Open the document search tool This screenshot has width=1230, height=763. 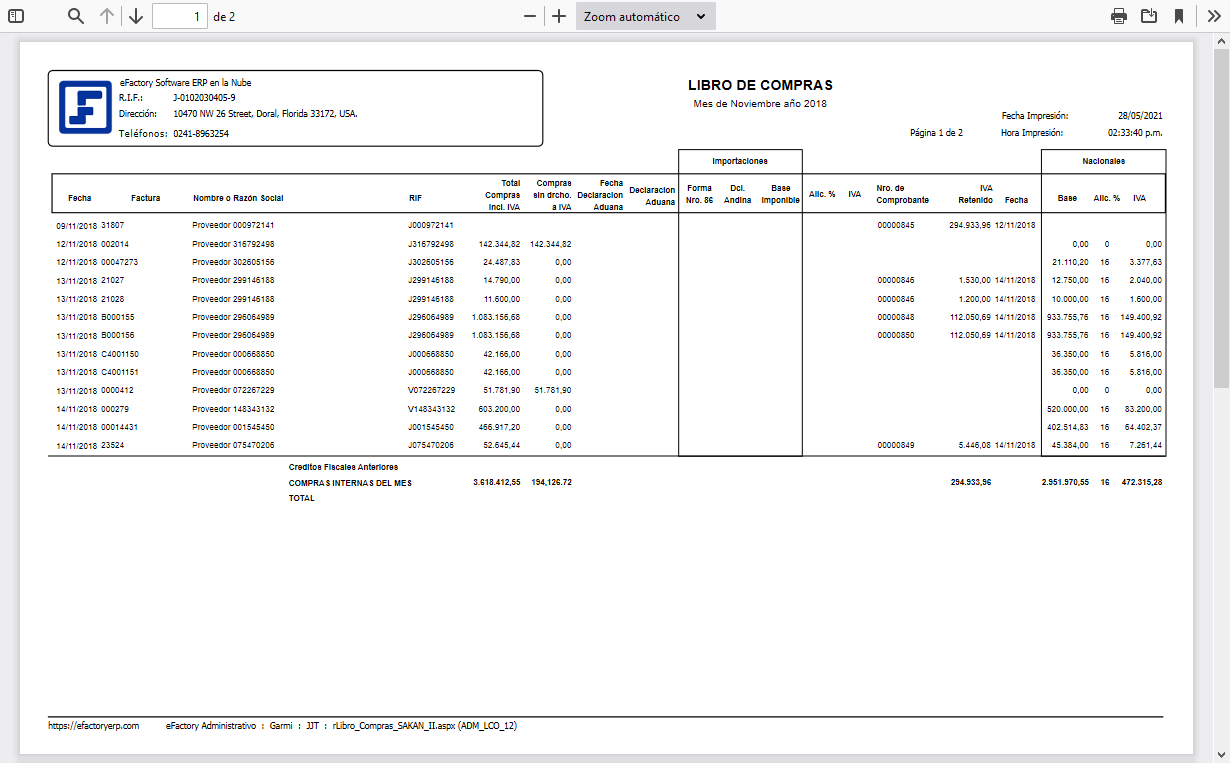click(74, 16)
